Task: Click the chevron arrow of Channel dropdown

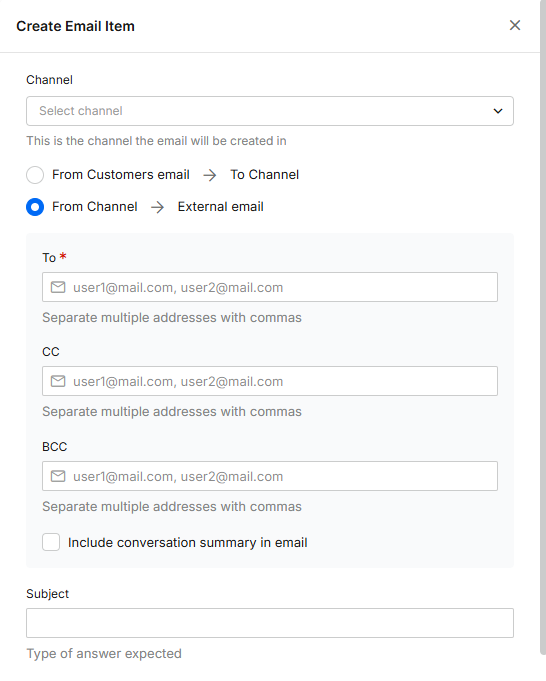Action: tap(498, 111)
